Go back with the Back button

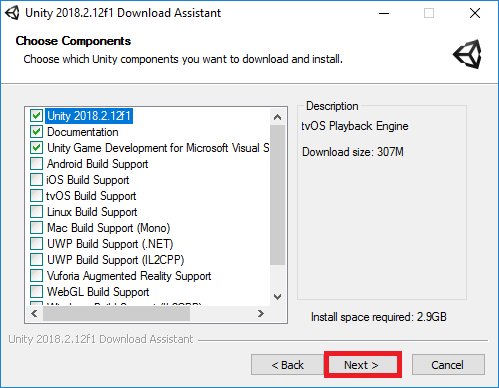click(x=288, y=365)
